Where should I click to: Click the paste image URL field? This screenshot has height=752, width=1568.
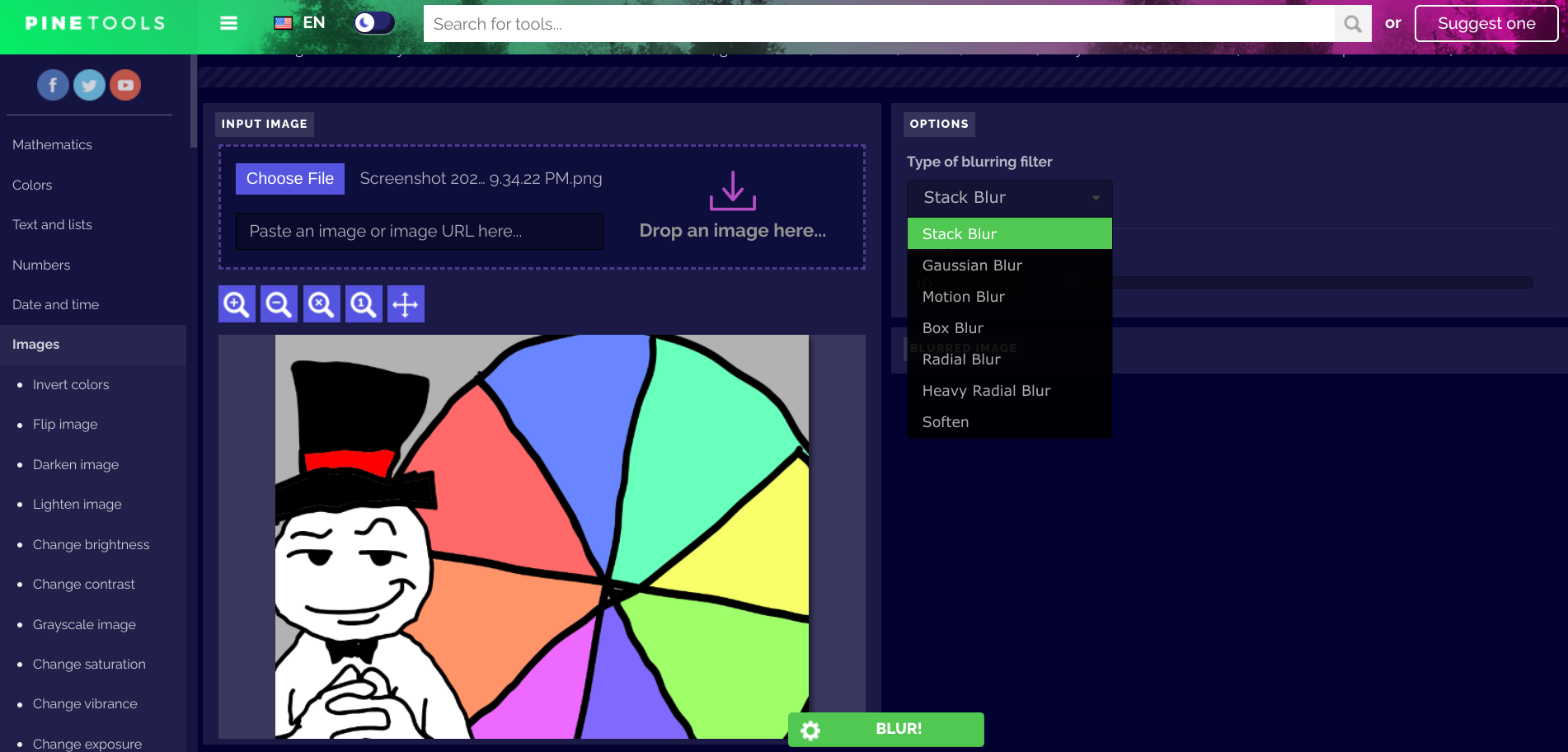(x=420, y=232)
